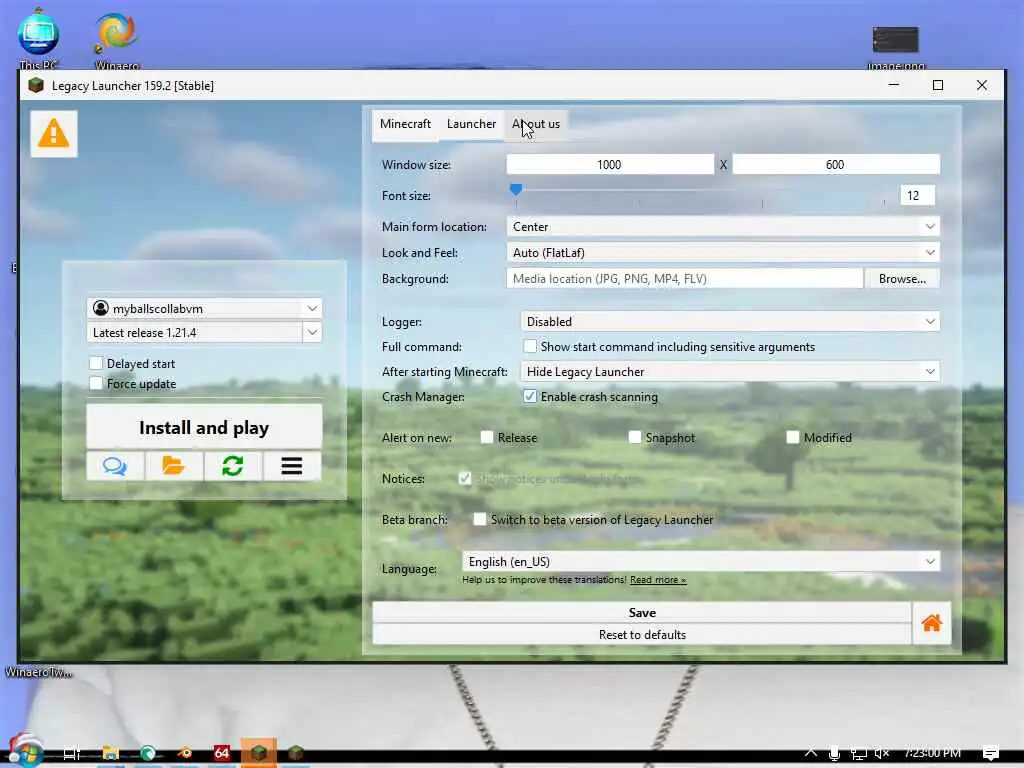
Task: Click the green round taskbar icon
Action: [x=148, y=753]
